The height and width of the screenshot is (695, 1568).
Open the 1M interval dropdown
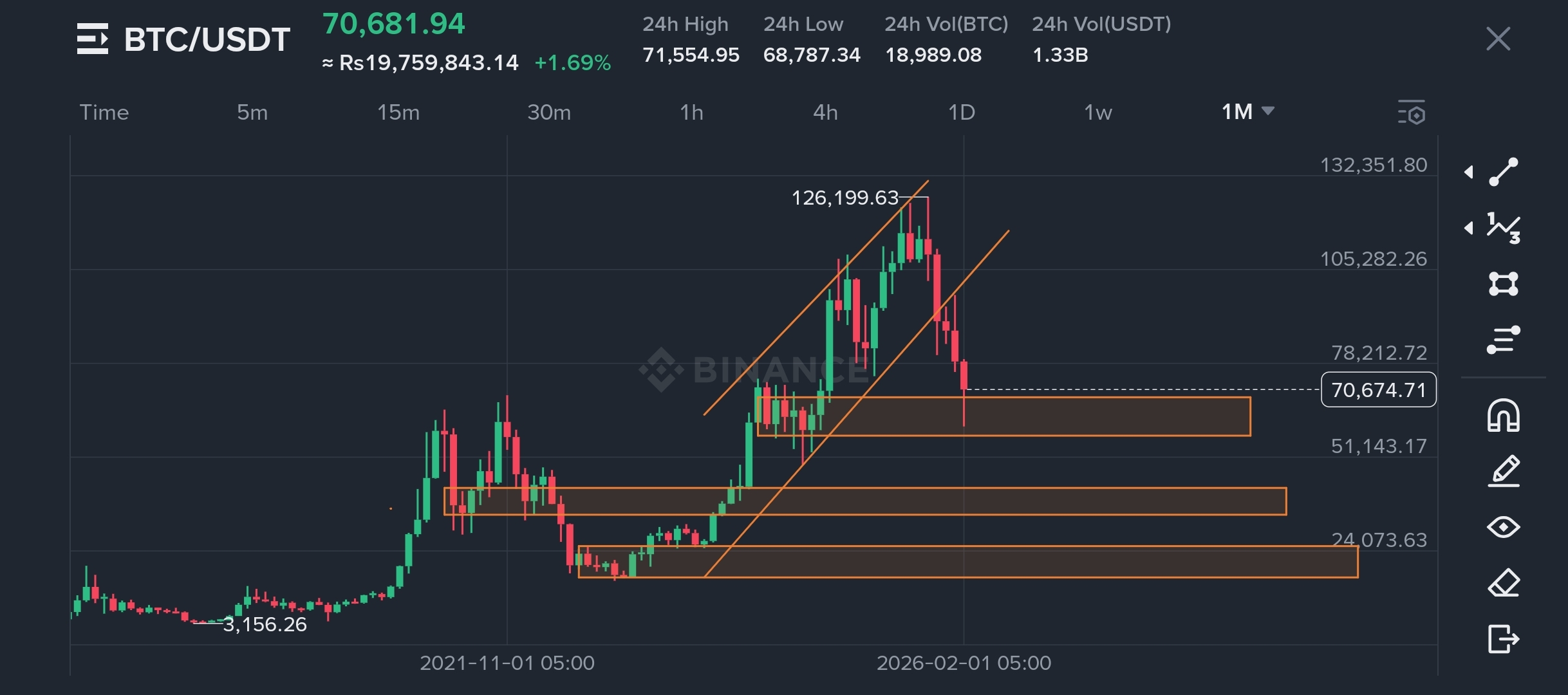click(x=1247, y=112)
